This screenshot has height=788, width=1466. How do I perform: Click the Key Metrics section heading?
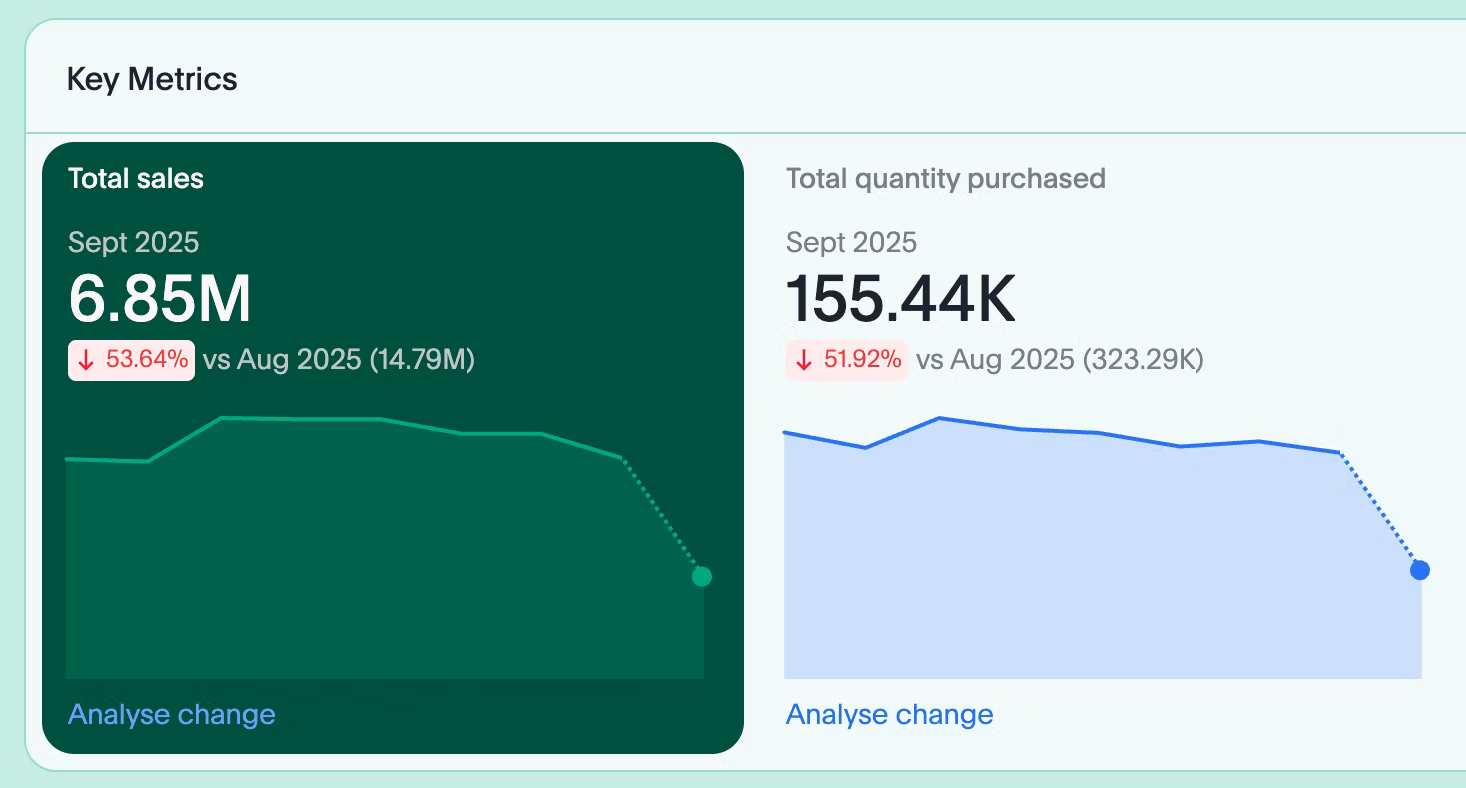click(152, 79)
